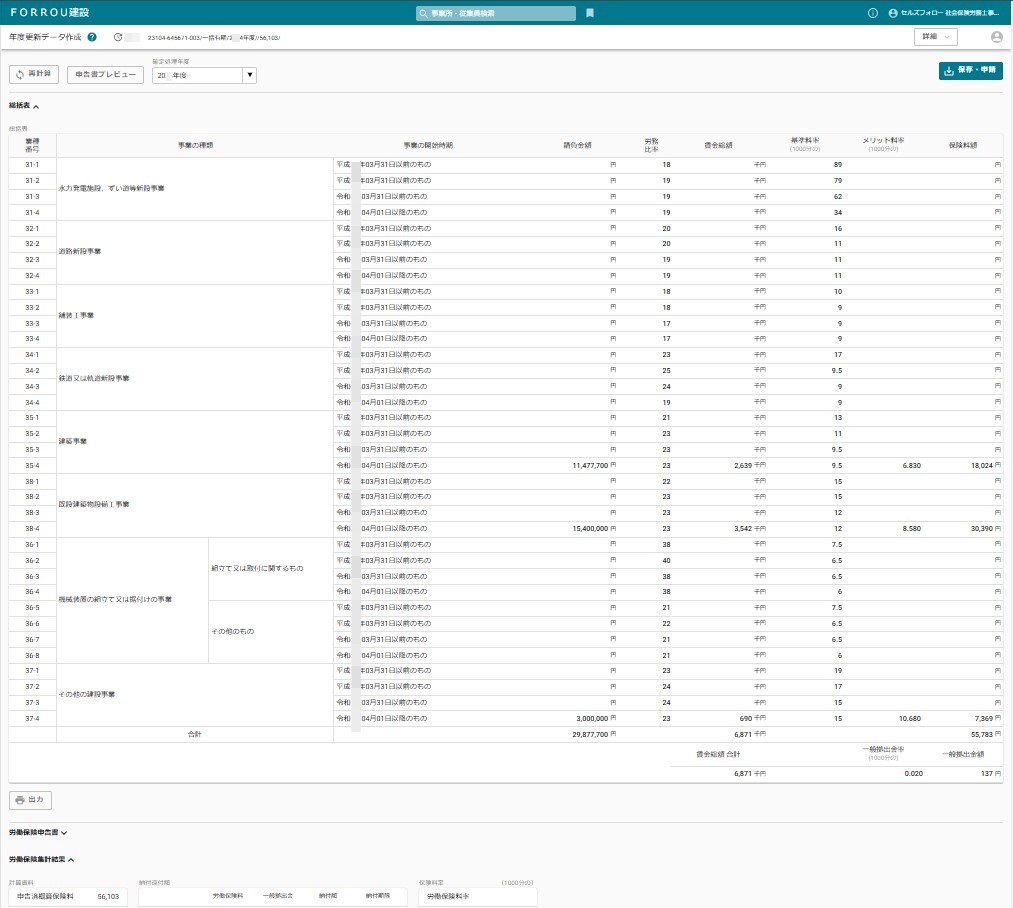Click the gray profile avatar below the top bar
Image resolution: width=1013 pixels, height=908 pixels.
click(996, 37)
